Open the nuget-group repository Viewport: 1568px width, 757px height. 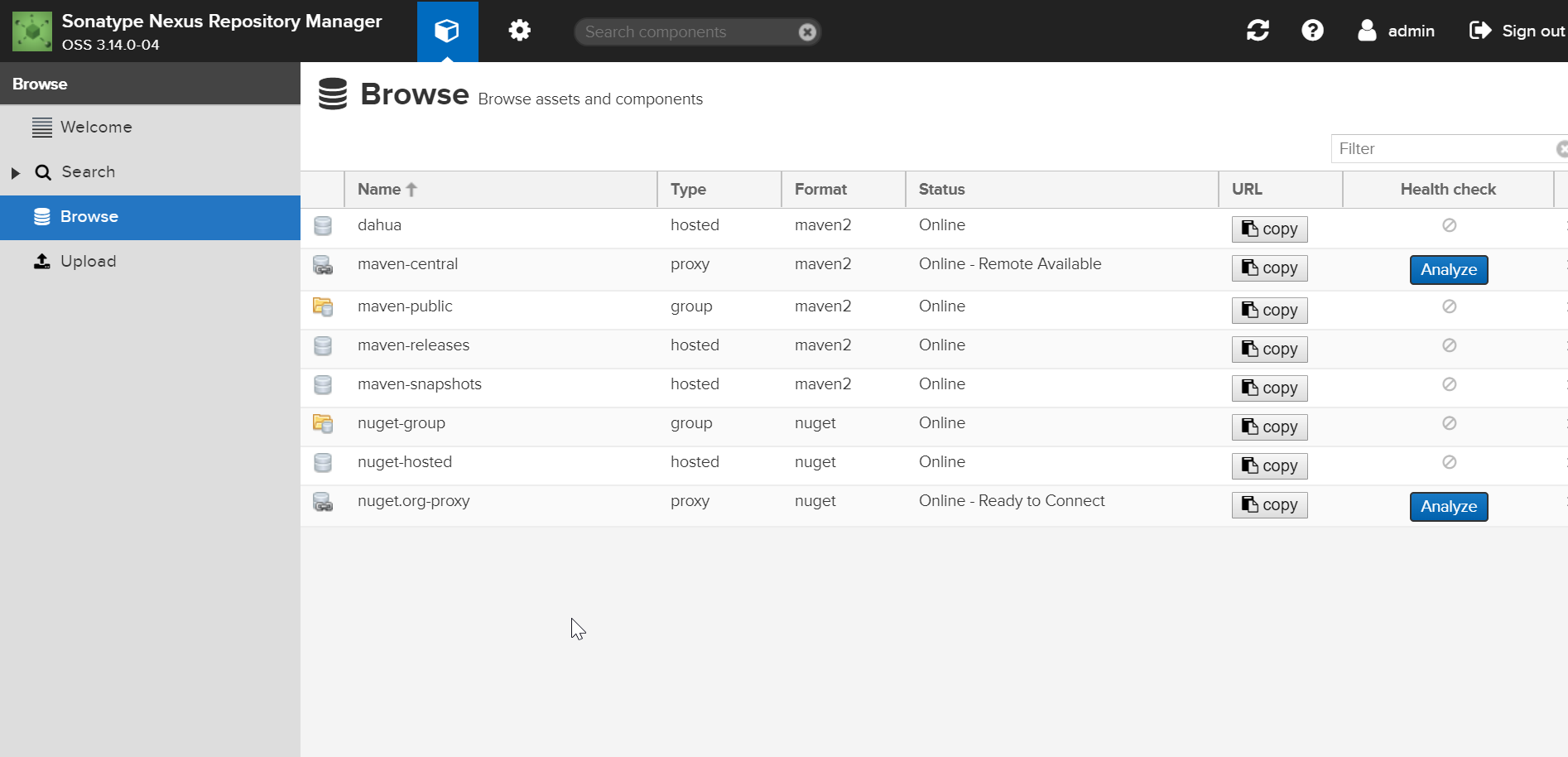pos(934,427)
